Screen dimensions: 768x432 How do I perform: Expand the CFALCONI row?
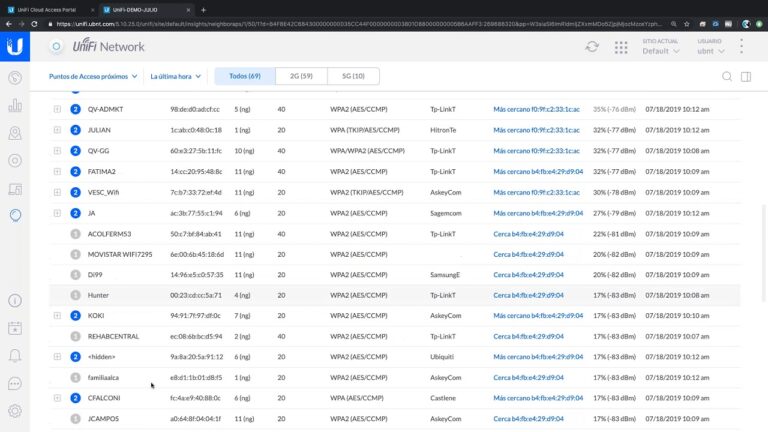pos(57,398)
